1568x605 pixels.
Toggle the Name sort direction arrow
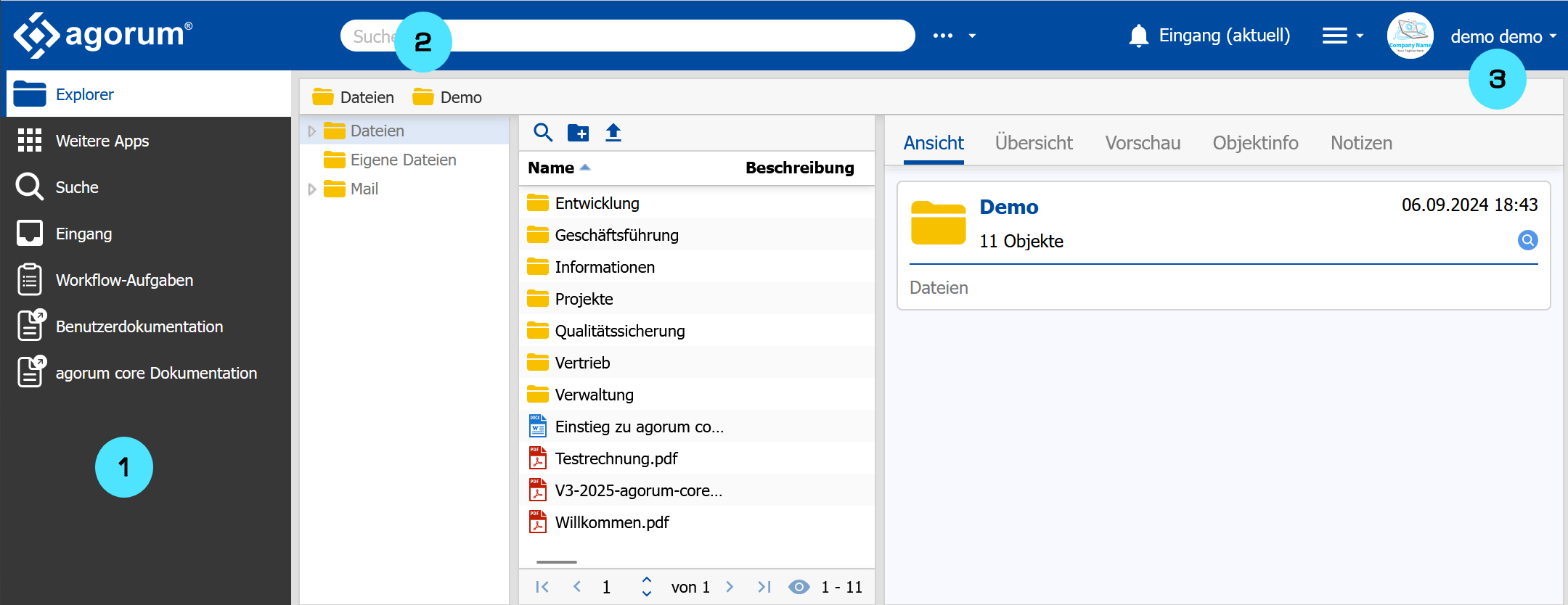pos(585,168)
